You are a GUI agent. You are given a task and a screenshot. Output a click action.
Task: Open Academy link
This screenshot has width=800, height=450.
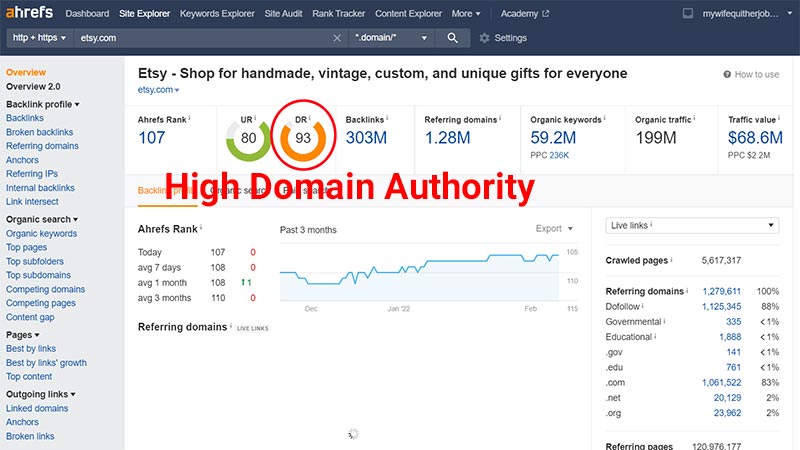tap(519, 14)
